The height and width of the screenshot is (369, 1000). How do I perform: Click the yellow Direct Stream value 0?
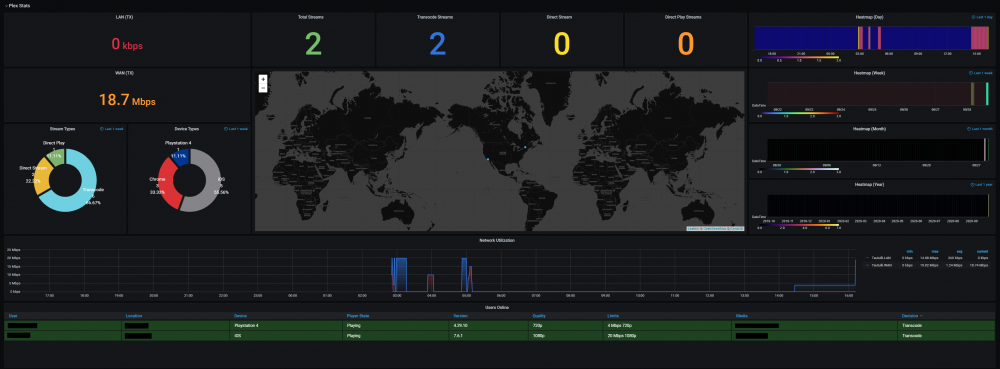pyautogui.click(x=562, y=44)
